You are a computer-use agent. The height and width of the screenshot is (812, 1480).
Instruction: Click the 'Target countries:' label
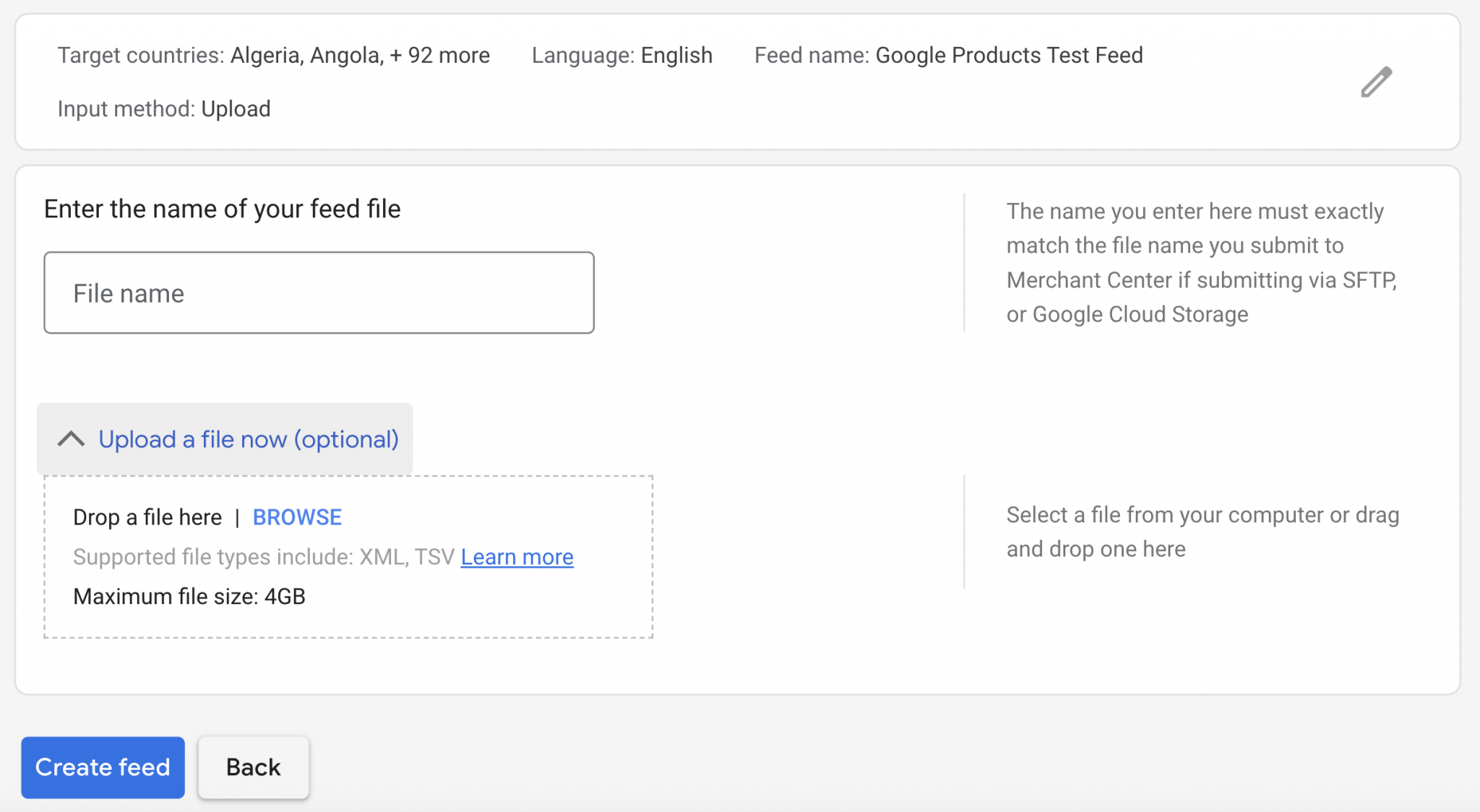(141, 55)
